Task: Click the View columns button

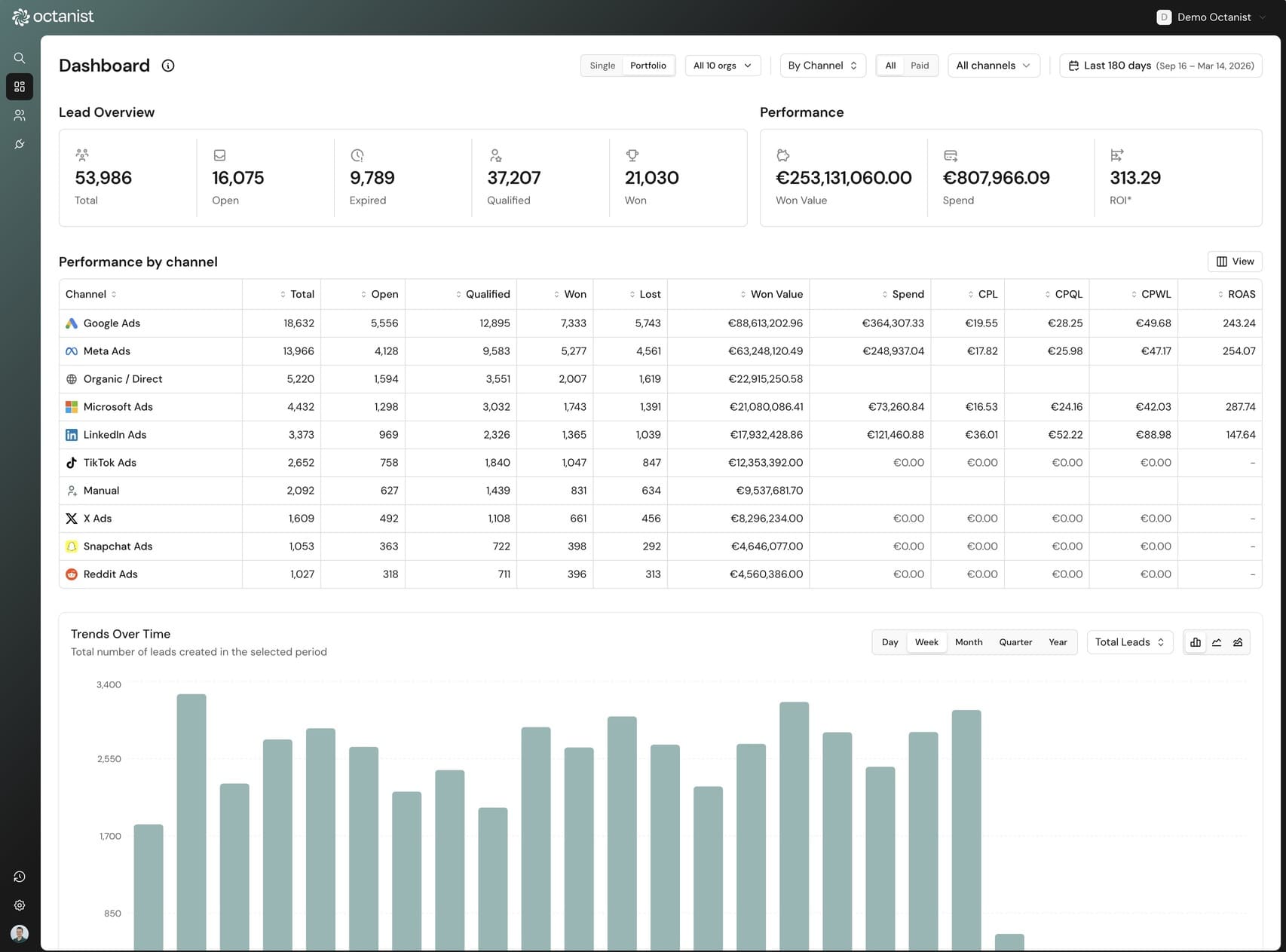Action: tap(1235, 262)
